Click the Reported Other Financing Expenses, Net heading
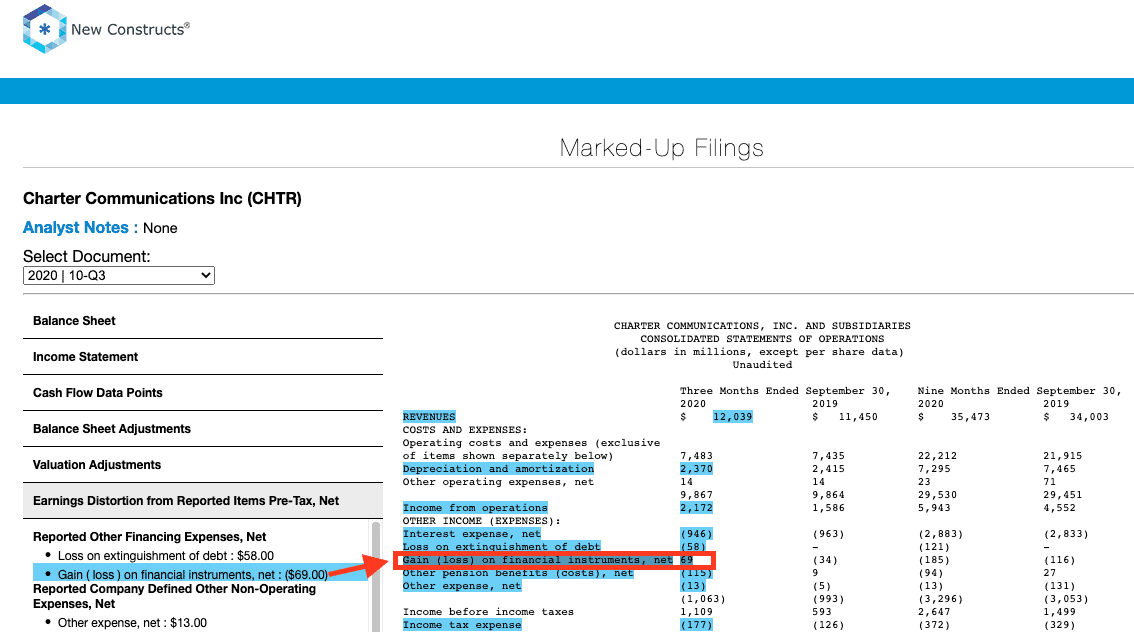This screenshot has height=632, width=1134. coord(150,537)
